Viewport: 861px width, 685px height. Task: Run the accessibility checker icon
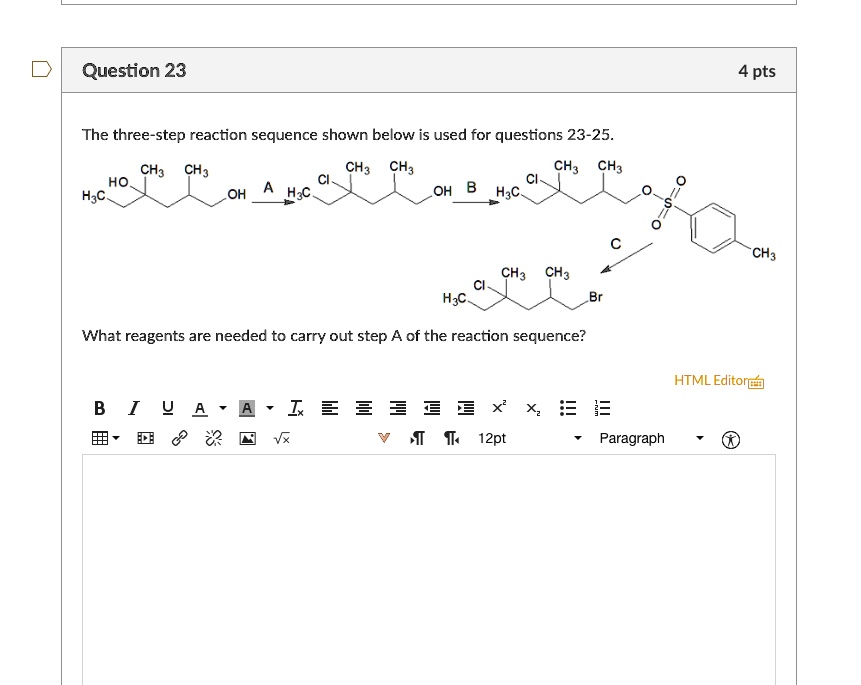click(x=732, y=438)
